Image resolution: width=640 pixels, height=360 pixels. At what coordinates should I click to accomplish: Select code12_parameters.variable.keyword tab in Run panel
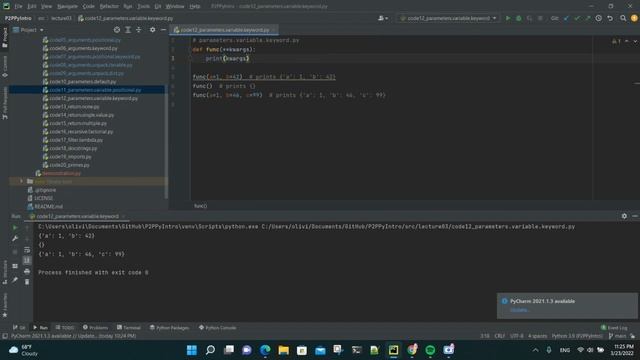click(77, 216)
